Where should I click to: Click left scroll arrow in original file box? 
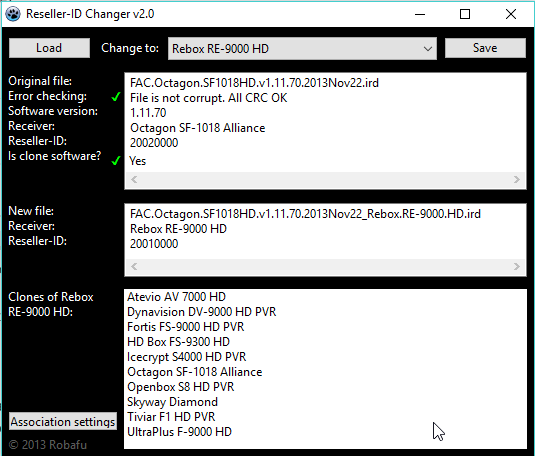click(x=134, y=180)
